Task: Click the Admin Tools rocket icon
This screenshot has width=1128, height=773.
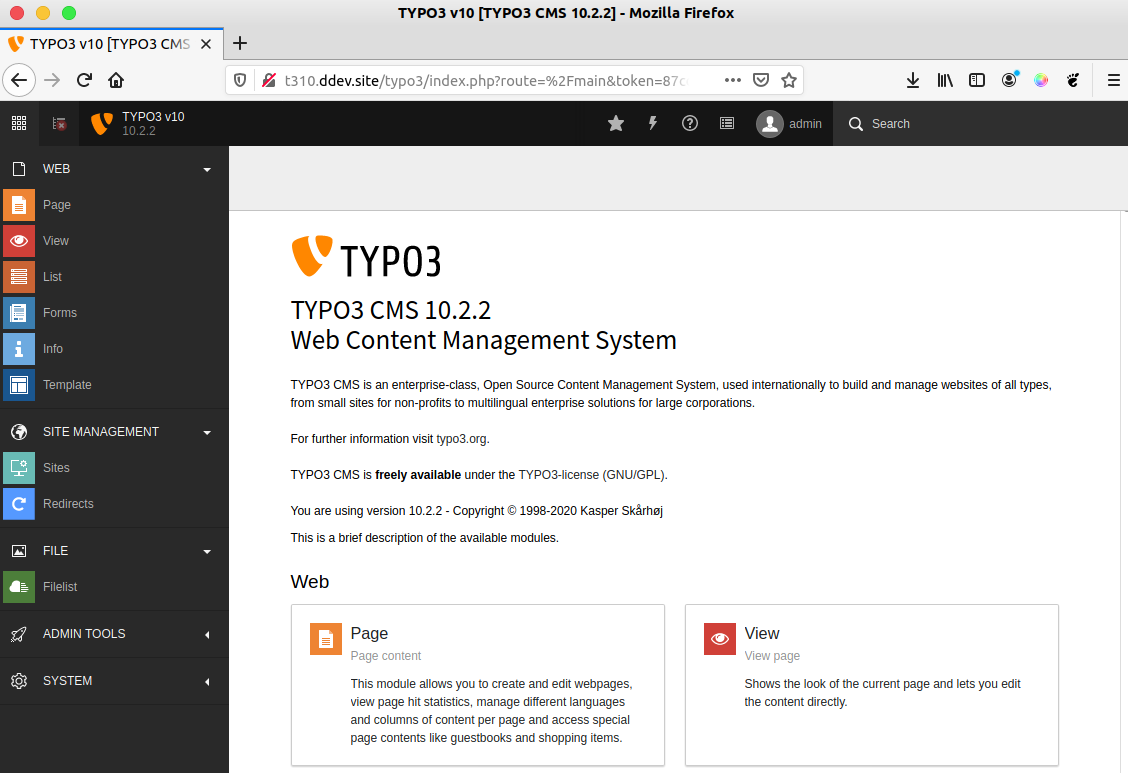Action: (19, 634)
